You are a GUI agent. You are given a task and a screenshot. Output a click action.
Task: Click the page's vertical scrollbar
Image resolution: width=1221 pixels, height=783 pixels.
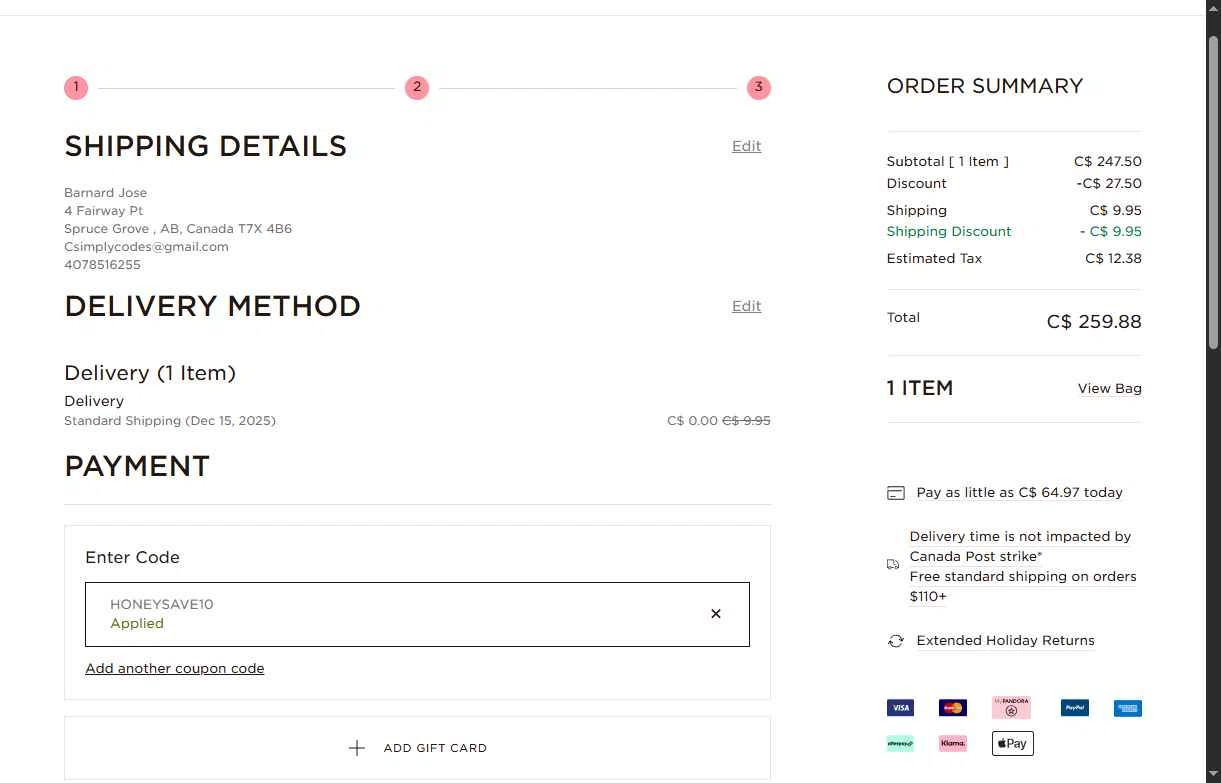click(1213, 190)
